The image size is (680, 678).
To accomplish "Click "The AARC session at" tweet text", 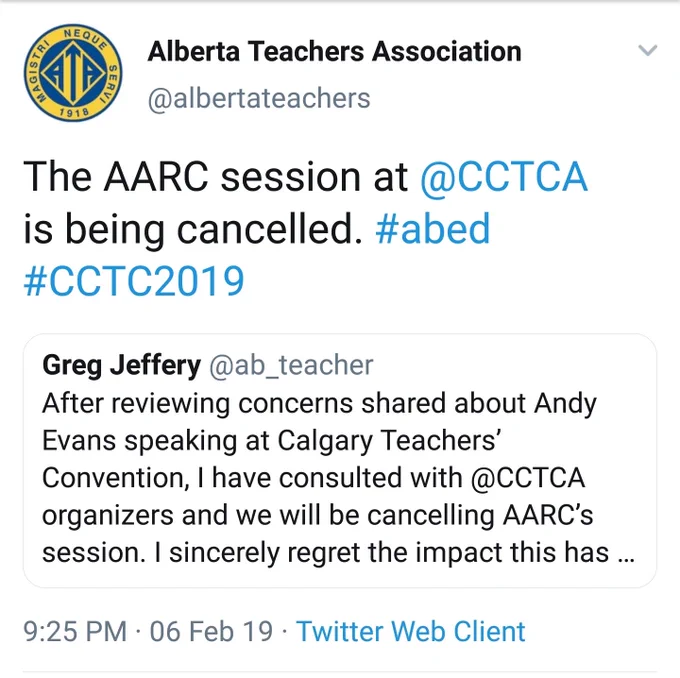I will click(x=215, y=176).
